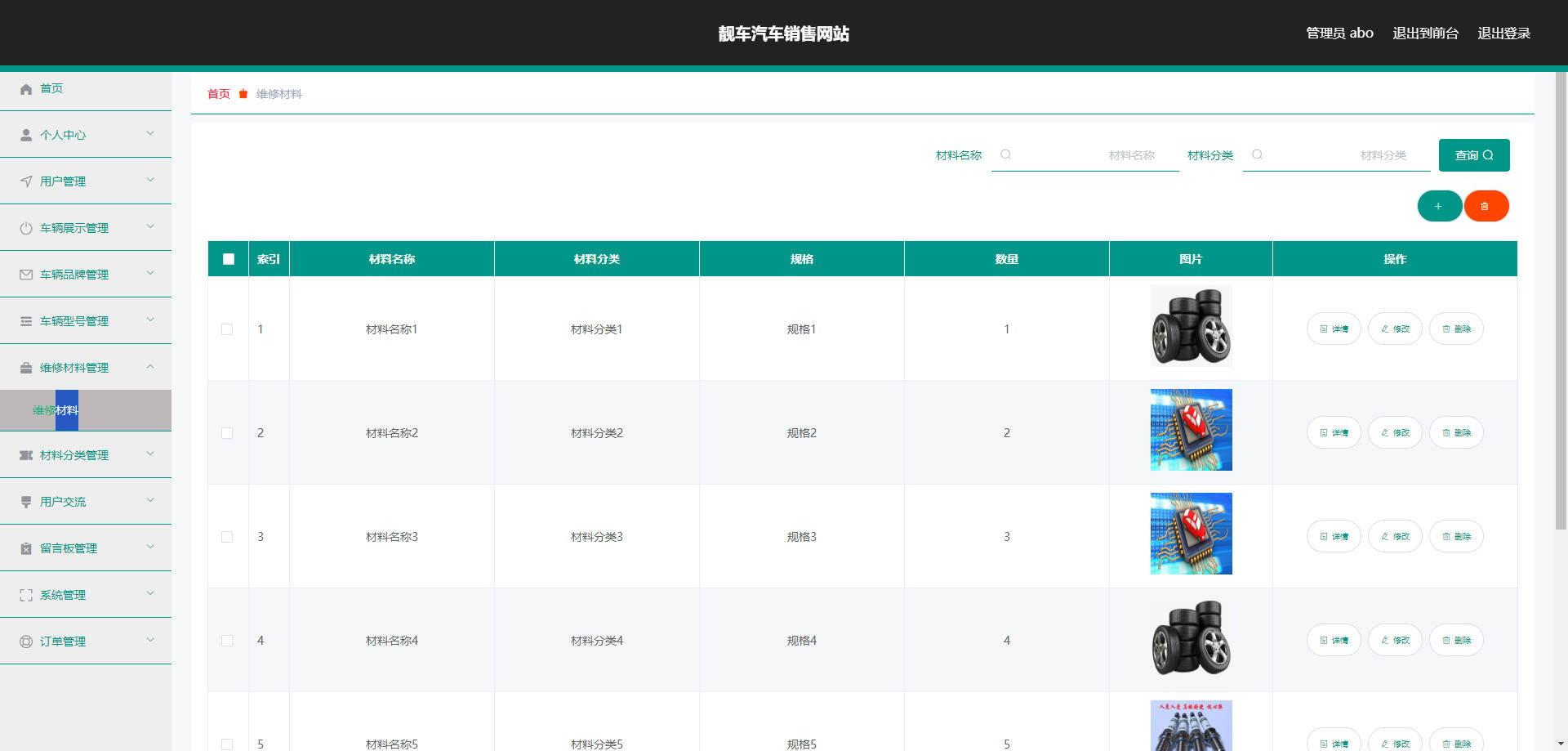Check the checkbox for row 材料名称1
1568x751 pixels.
click(227, 329)
